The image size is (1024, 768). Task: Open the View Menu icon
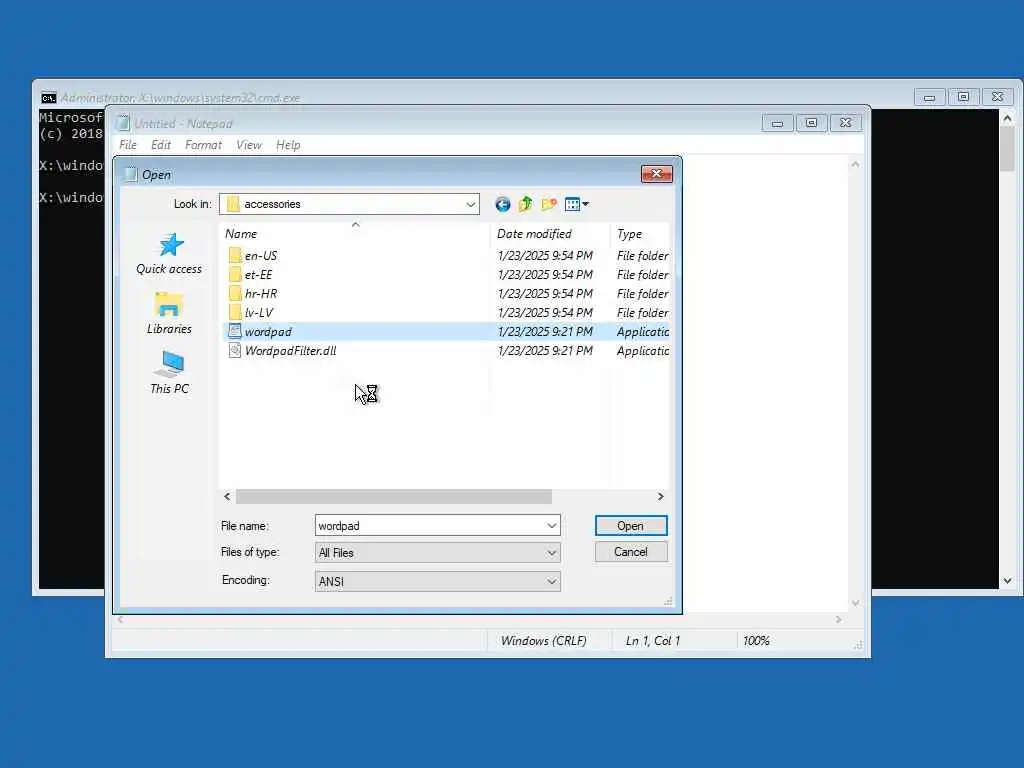click(576, 204)
